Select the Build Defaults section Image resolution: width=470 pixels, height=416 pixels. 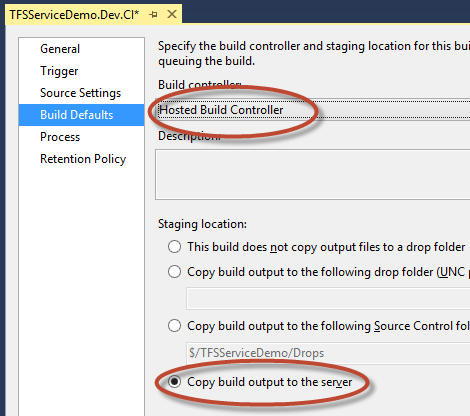(x=82, y=115)
